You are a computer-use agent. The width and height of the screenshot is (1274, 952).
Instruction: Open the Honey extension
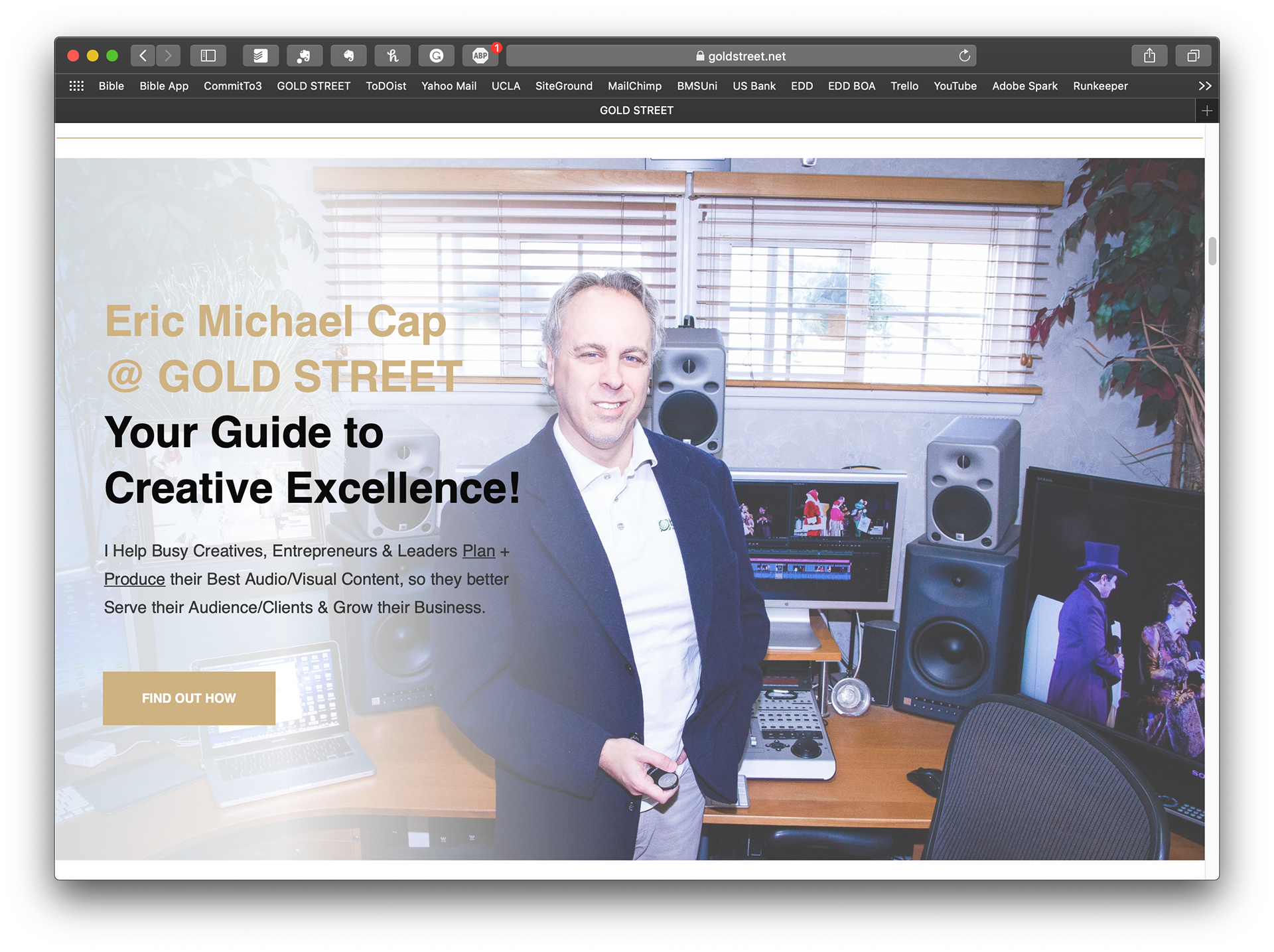point(392,56)
